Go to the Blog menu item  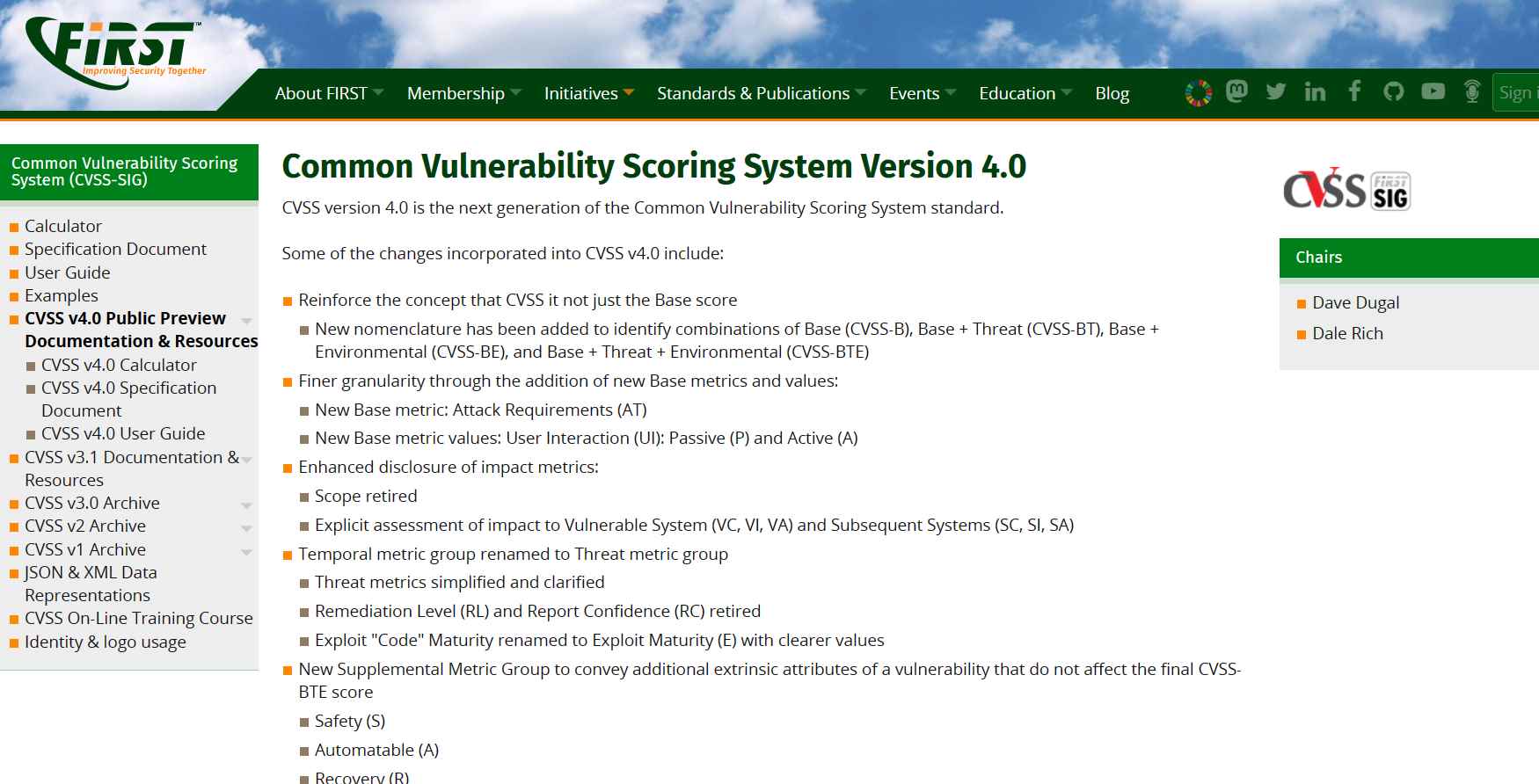(1112, 93)
